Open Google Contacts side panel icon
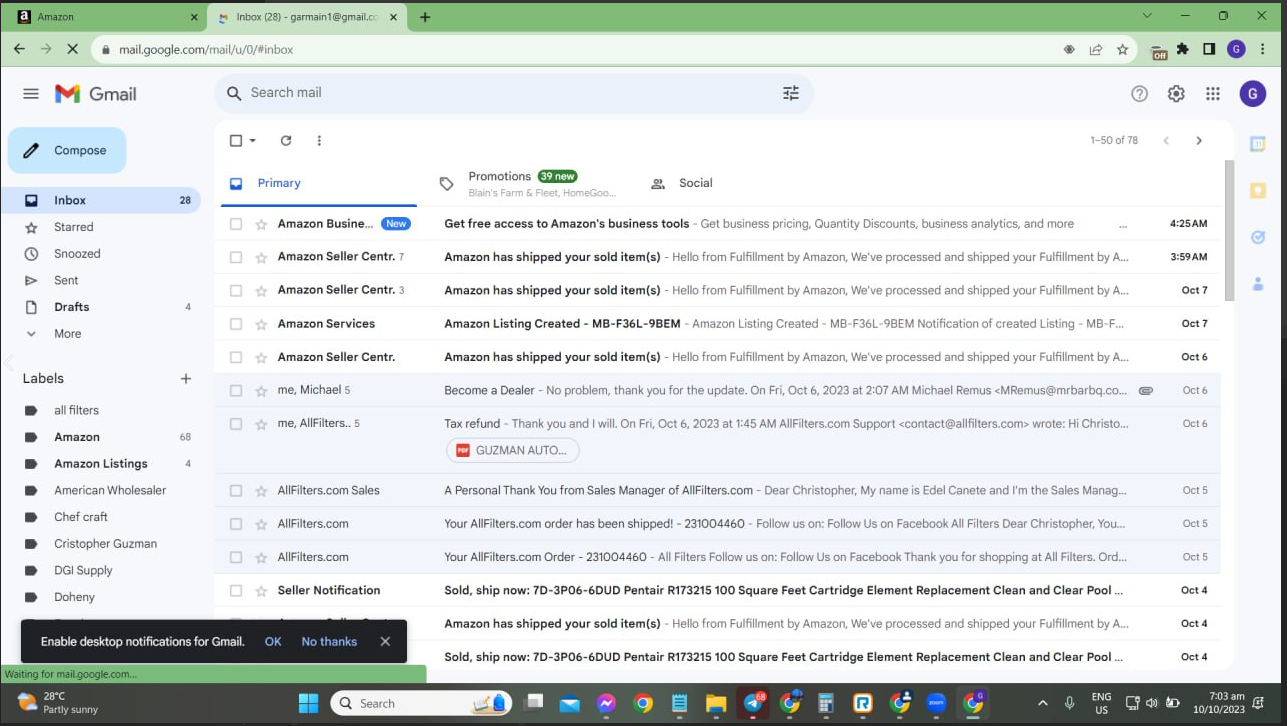Screen dimensions: 1287x726 1258,284
